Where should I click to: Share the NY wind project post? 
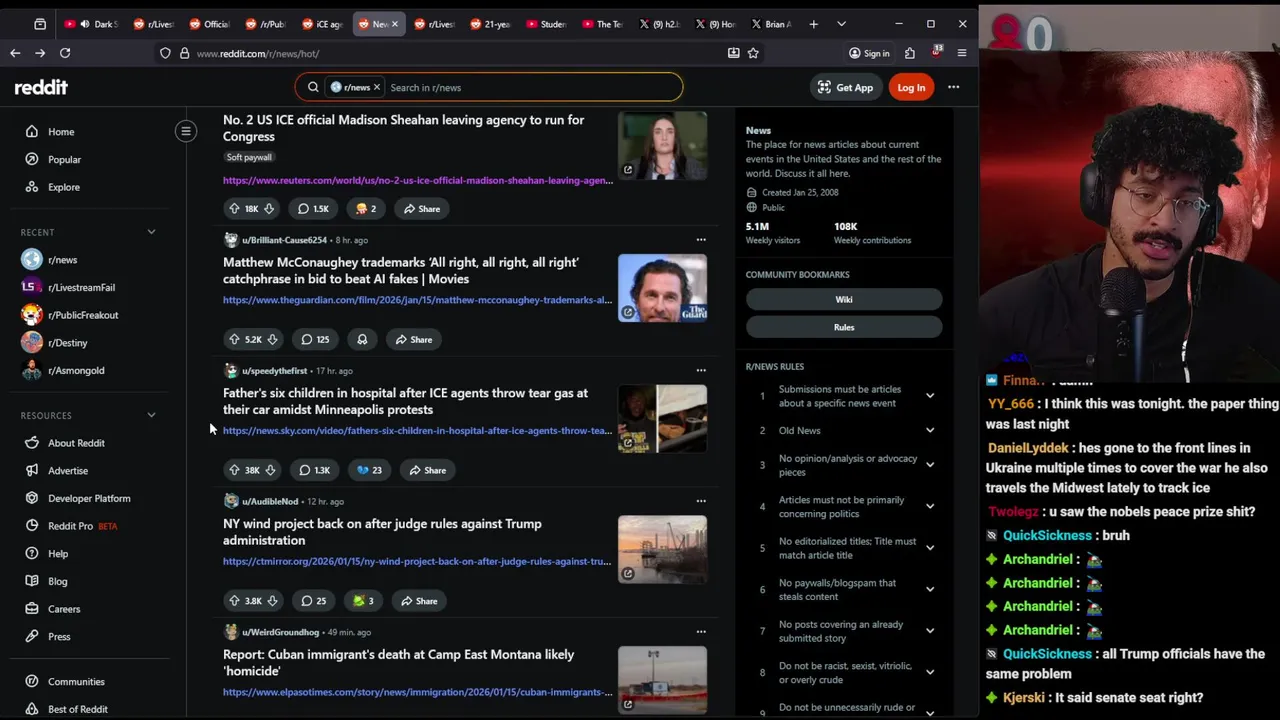click(x=419, y=601)
